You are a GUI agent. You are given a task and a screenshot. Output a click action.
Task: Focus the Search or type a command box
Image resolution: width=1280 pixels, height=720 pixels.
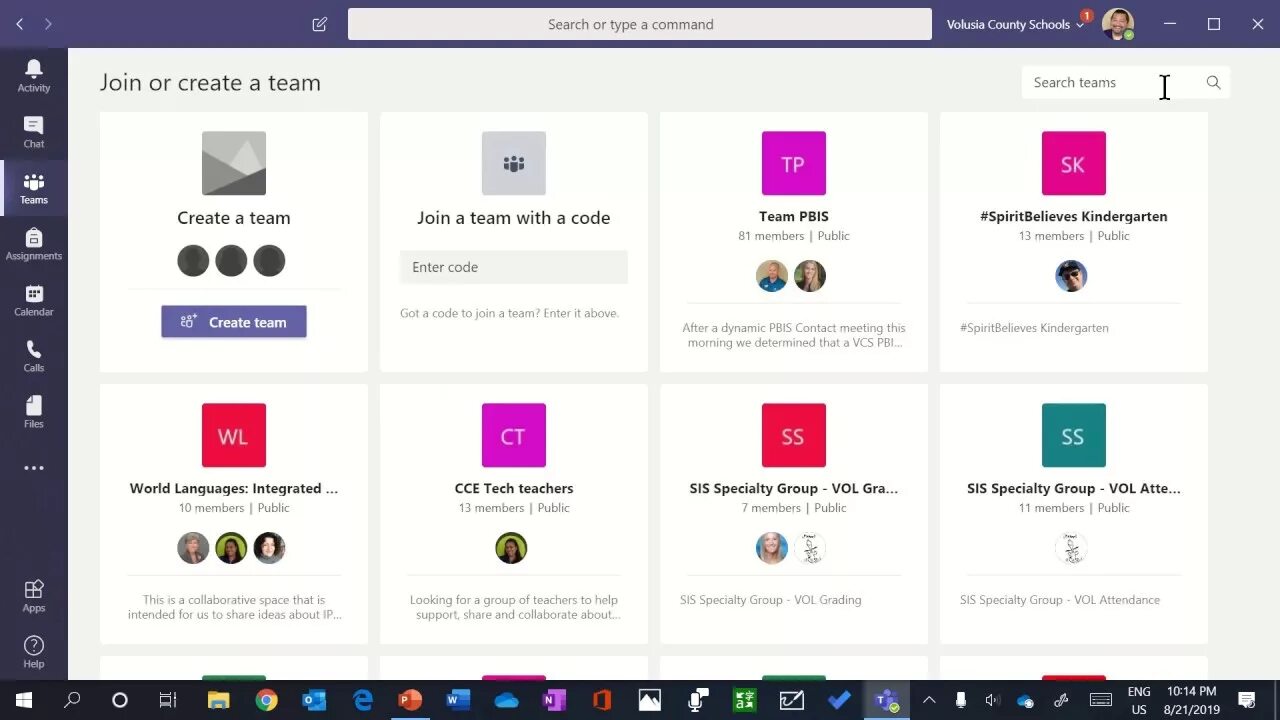point(640,24)
